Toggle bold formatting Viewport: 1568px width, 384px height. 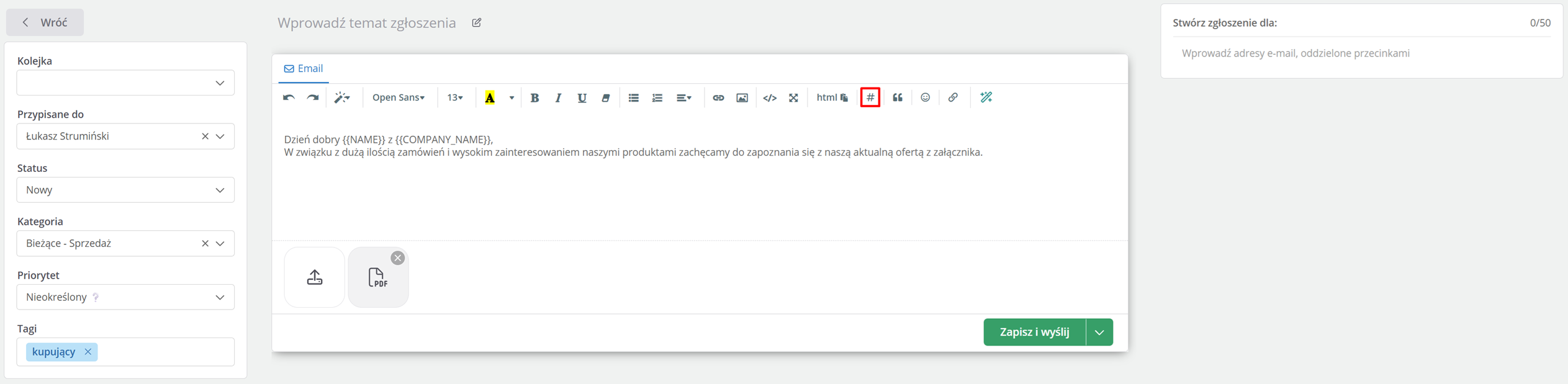[534, 97]
